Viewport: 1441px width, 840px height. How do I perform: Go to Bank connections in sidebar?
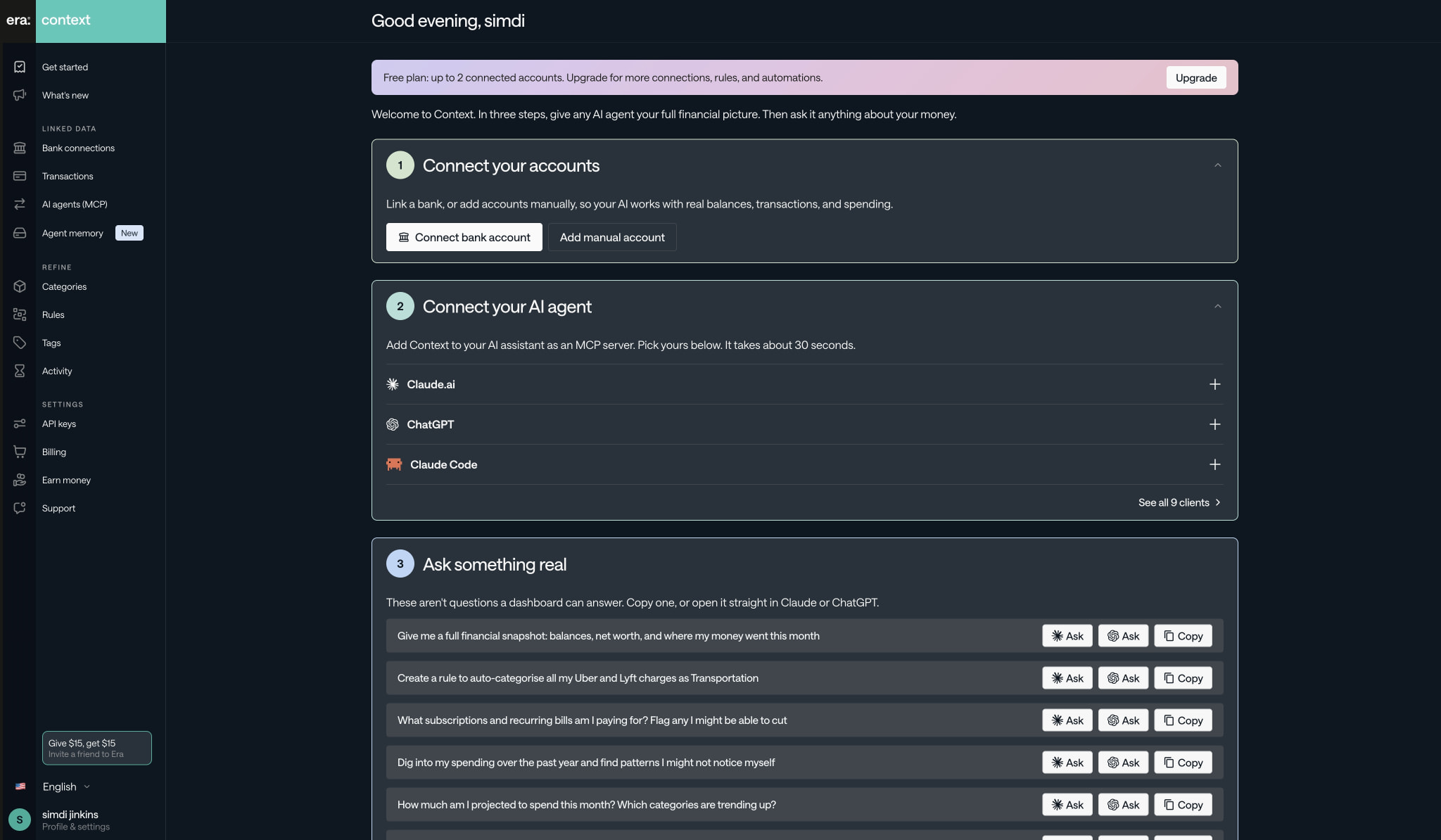[78, 148]
